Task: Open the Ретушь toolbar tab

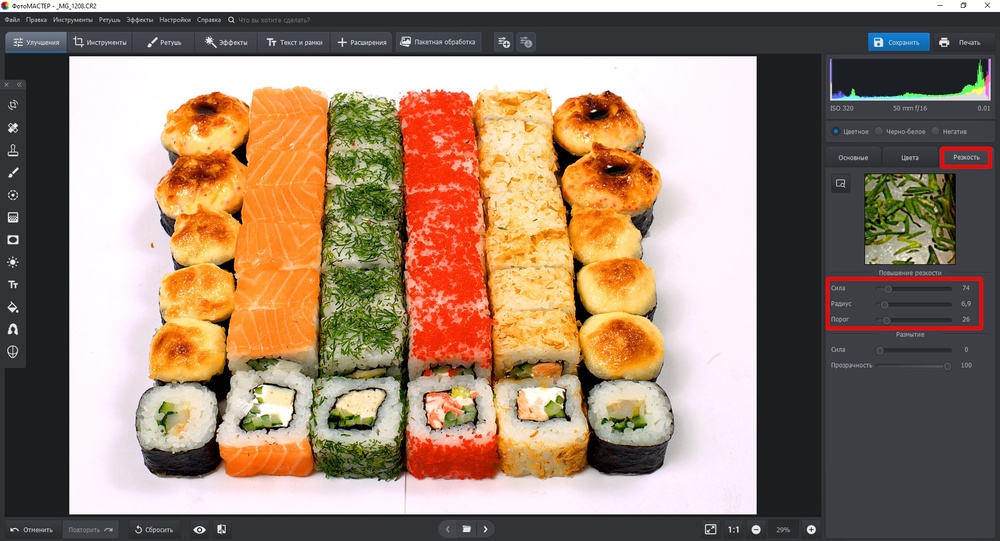Action: (x=165, y=42)
